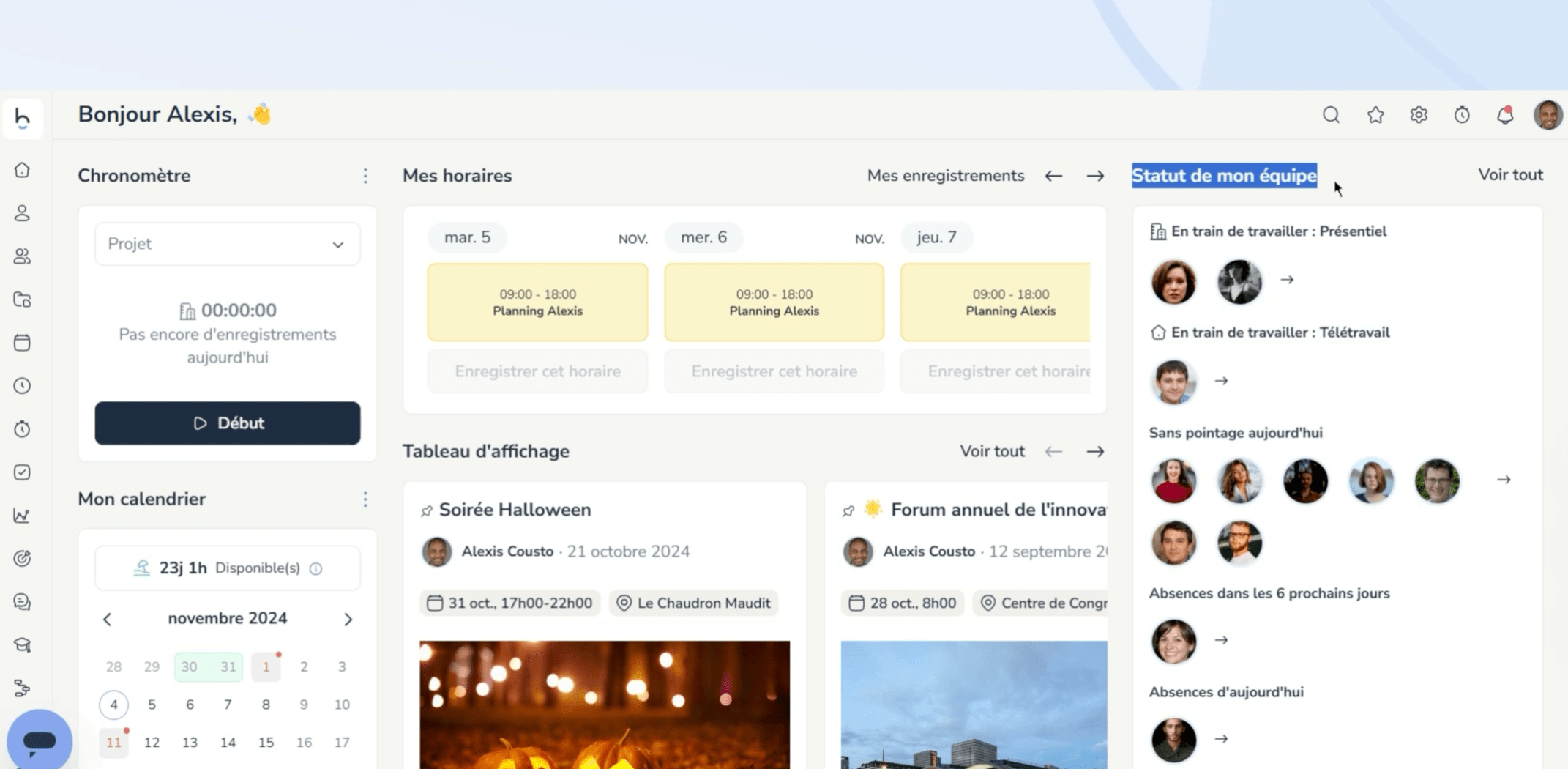Click Mes enregistrements link
The image size is (1568, 769).
[945, 176]
